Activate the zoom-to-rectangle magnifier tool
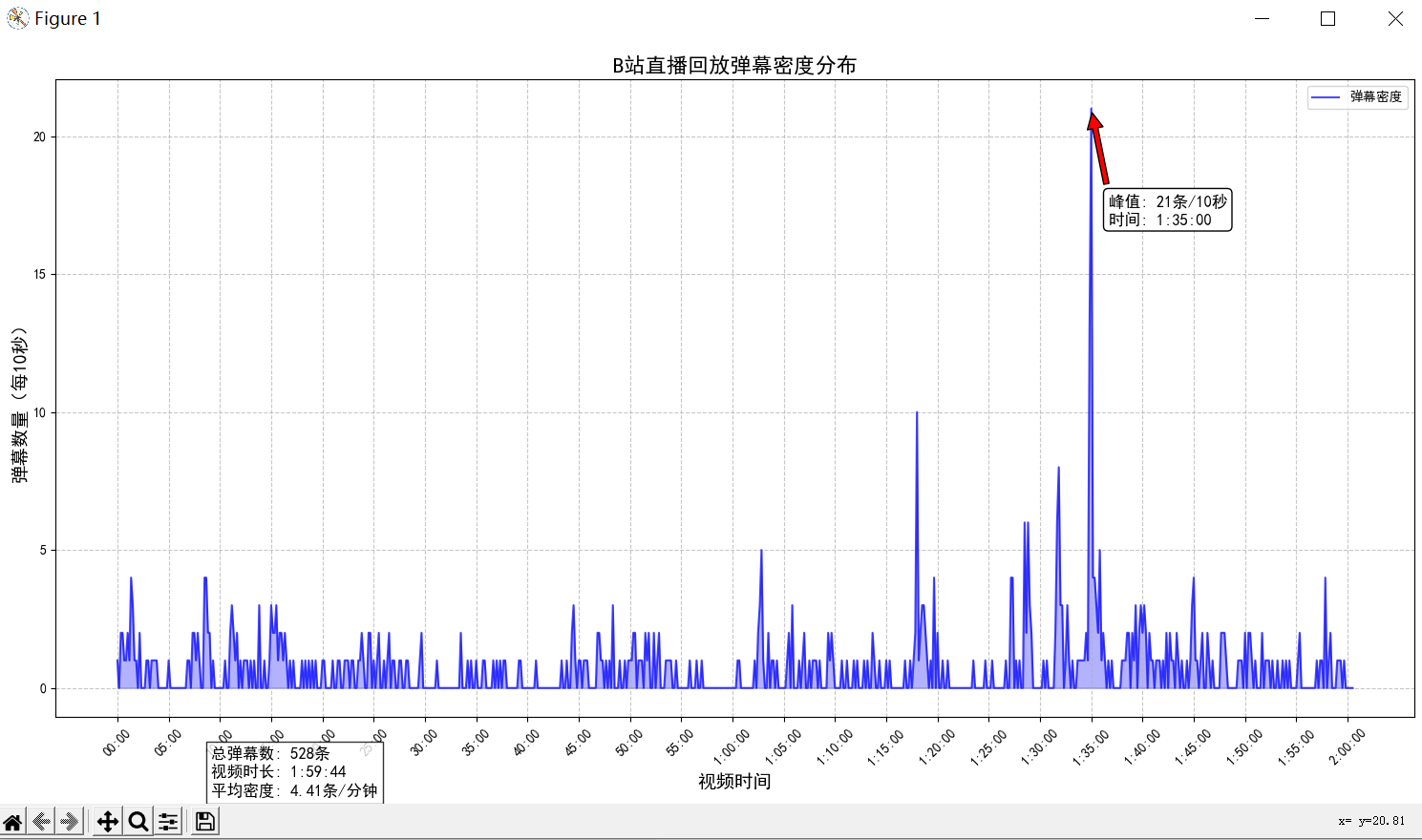The height and width of the screenshot is (840, 1422). [x=138, y=822]
